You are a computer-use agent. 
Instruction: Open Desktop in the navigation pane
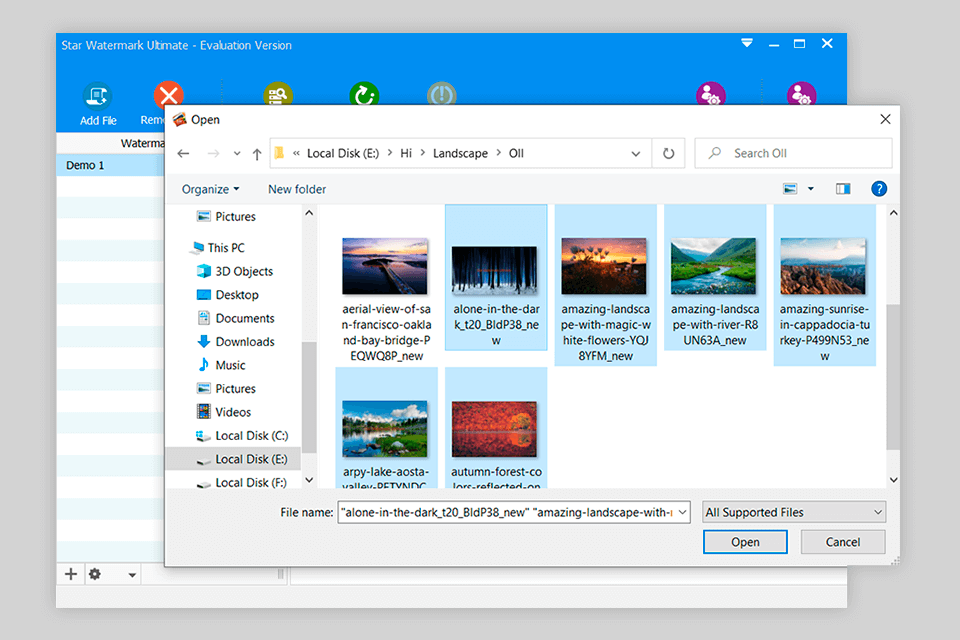(x=236, y=295)
